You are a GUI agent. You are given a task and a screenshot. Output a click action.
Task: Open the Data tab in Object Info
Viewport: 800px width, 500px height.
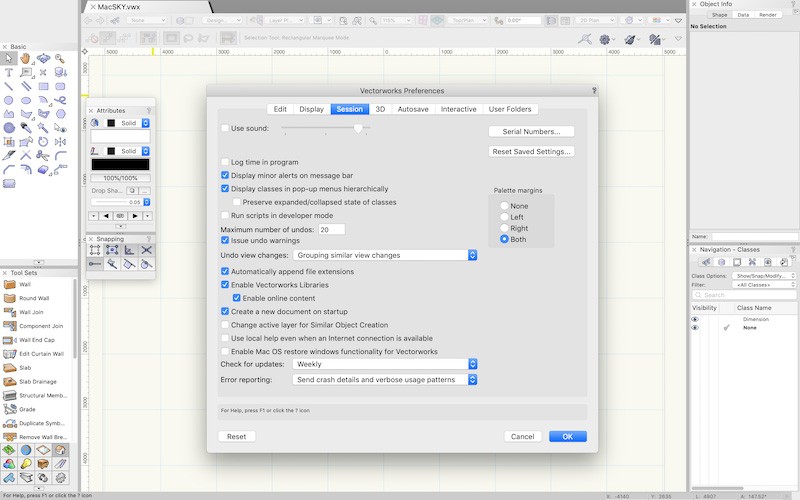pos(743,15)
